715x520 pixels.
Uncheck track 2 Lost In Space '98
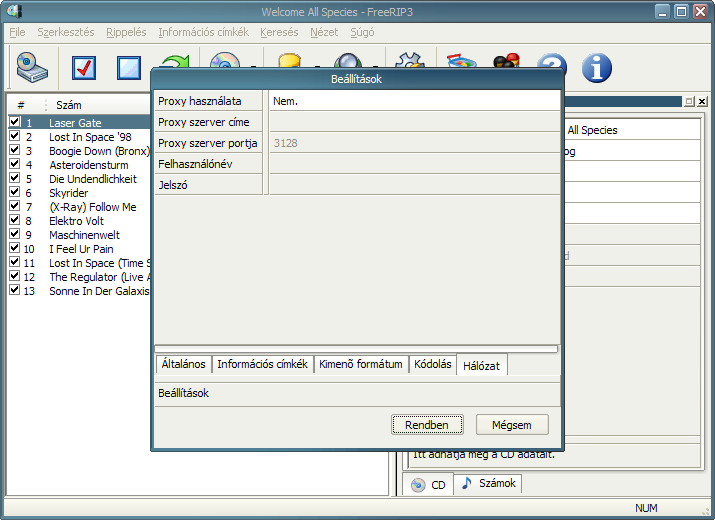pyautogui.click(x=15, y=136)
